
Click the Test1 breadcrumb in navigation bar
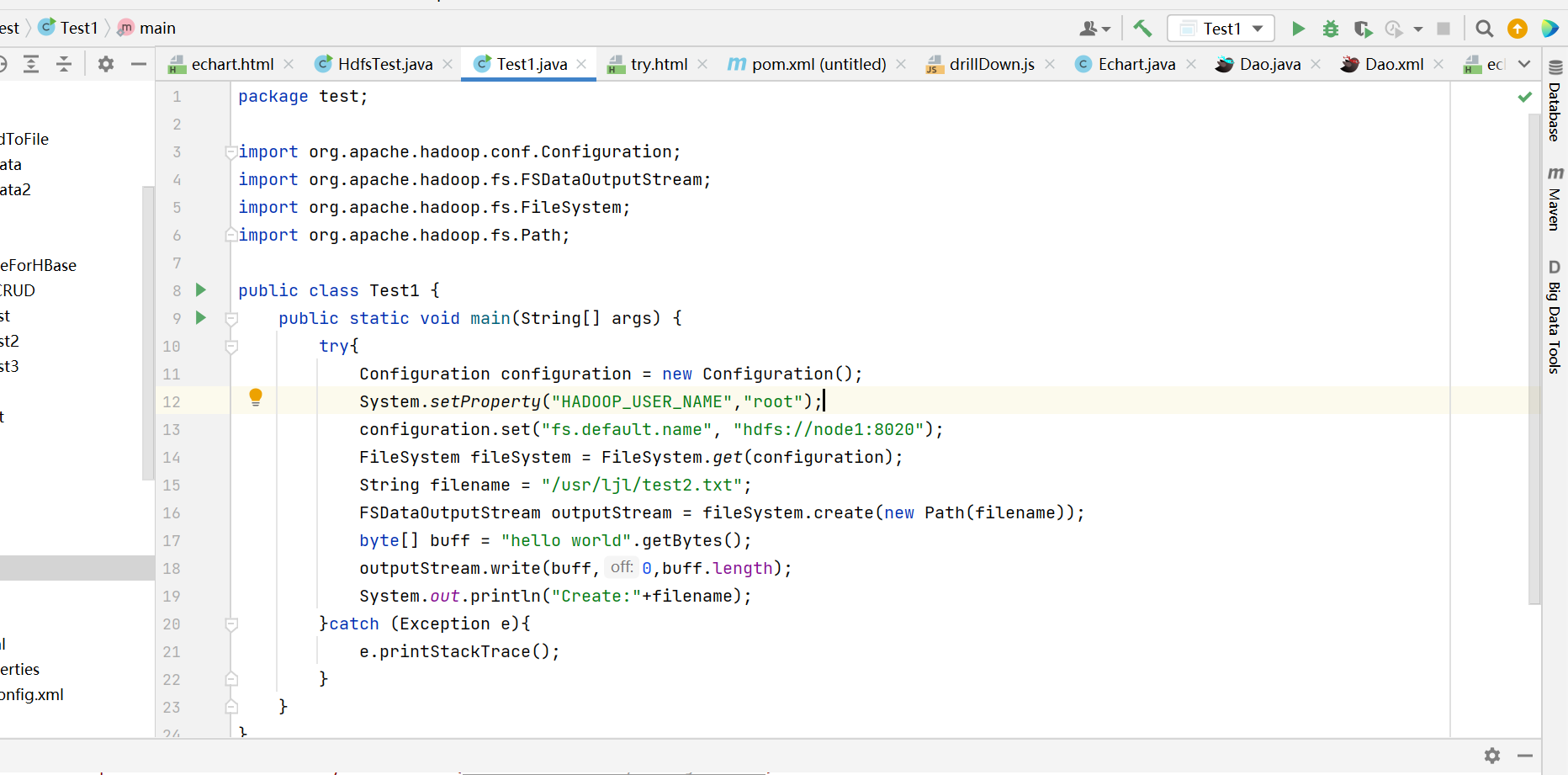click(69, 28)
